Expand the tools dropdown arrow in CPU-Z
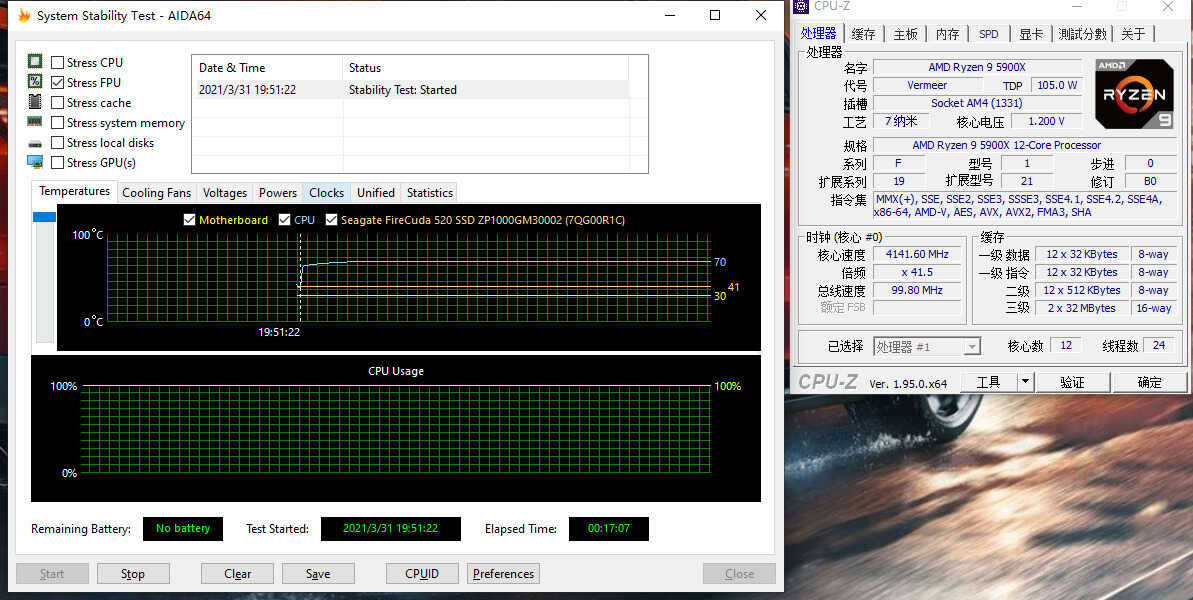The width and height of the screenshot is (1193, 600). coord(1025,382)
